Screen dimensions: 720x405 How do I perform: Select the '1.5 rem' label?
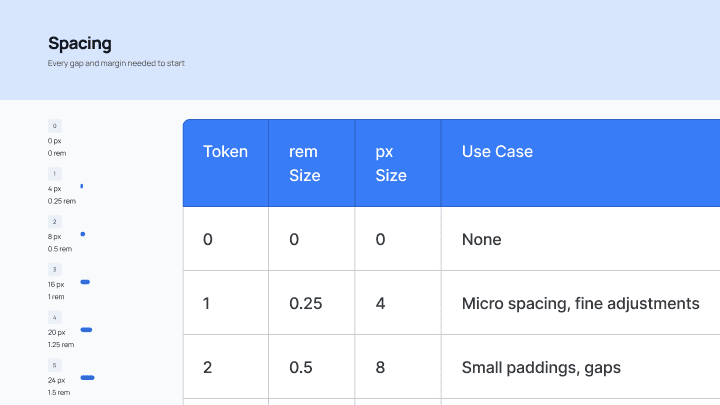point(59,393)
